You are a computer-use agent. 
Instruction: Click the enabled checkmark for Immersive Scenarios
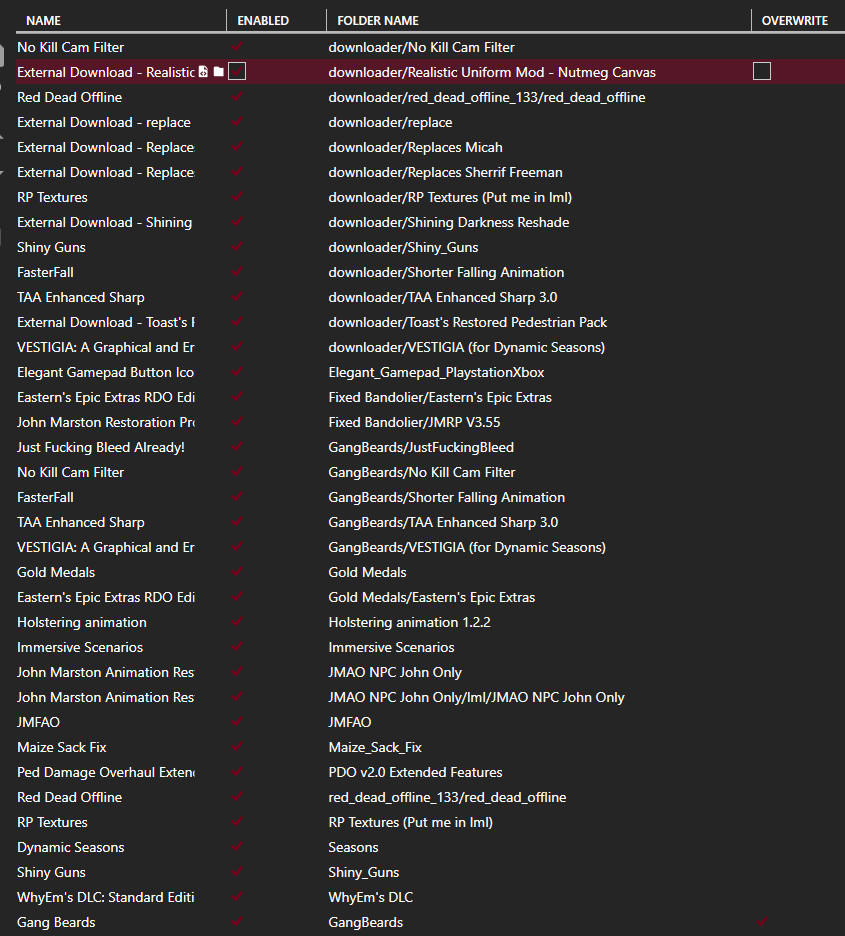click(x=237, y=647)
